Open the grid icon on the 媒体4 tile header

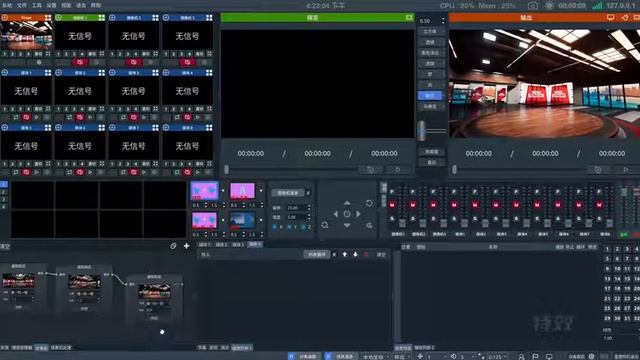point(209,73)
